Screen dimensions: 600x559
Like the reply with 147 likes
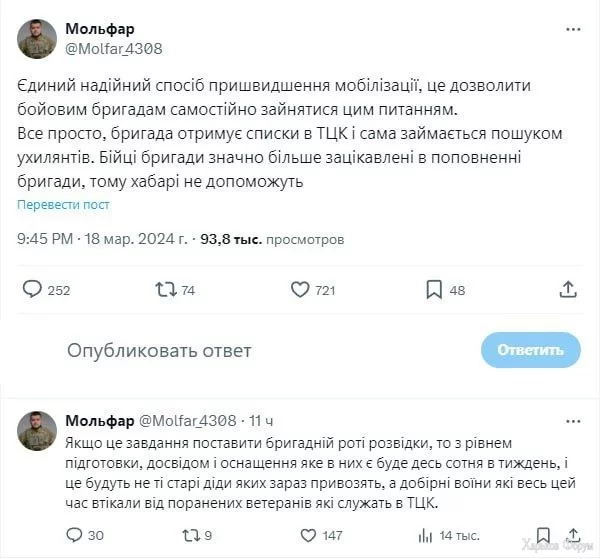pos(302,535)
